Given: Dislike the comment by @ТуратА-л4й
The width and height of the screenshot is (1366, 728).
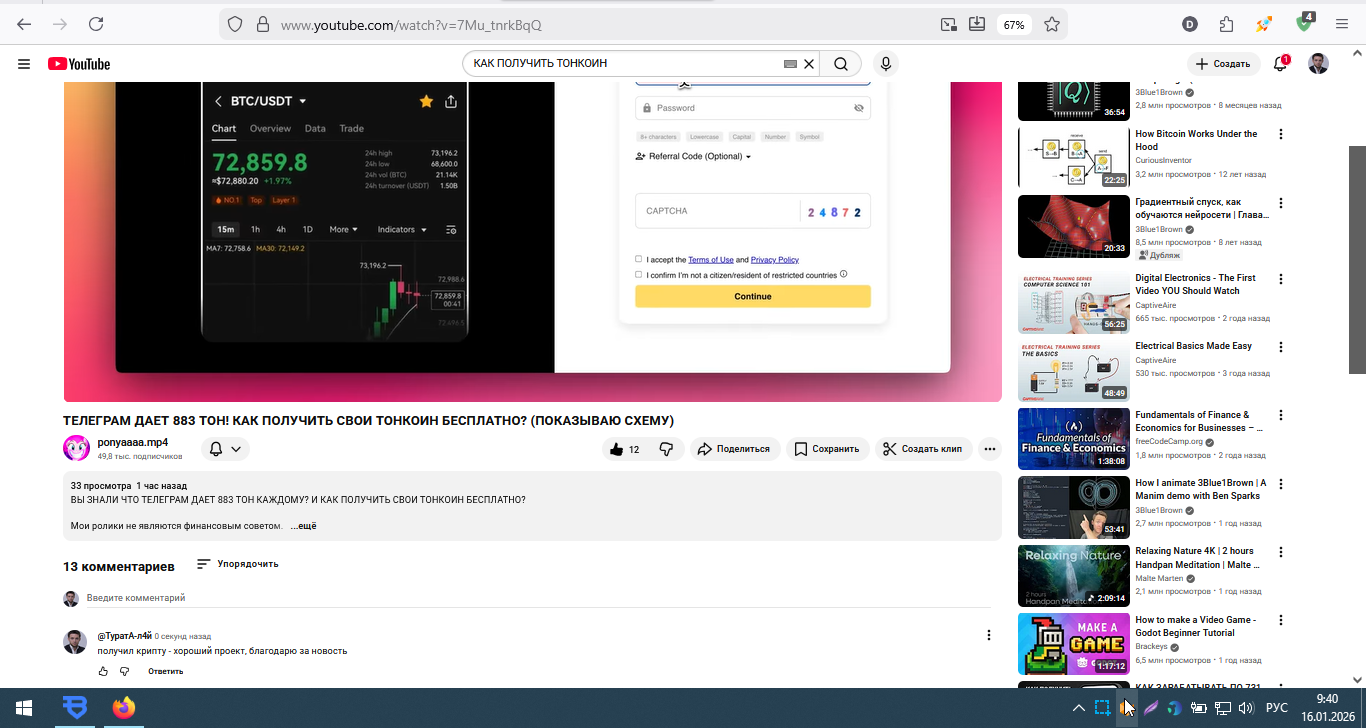Looking at the screenshot, I should click(125, 671).
